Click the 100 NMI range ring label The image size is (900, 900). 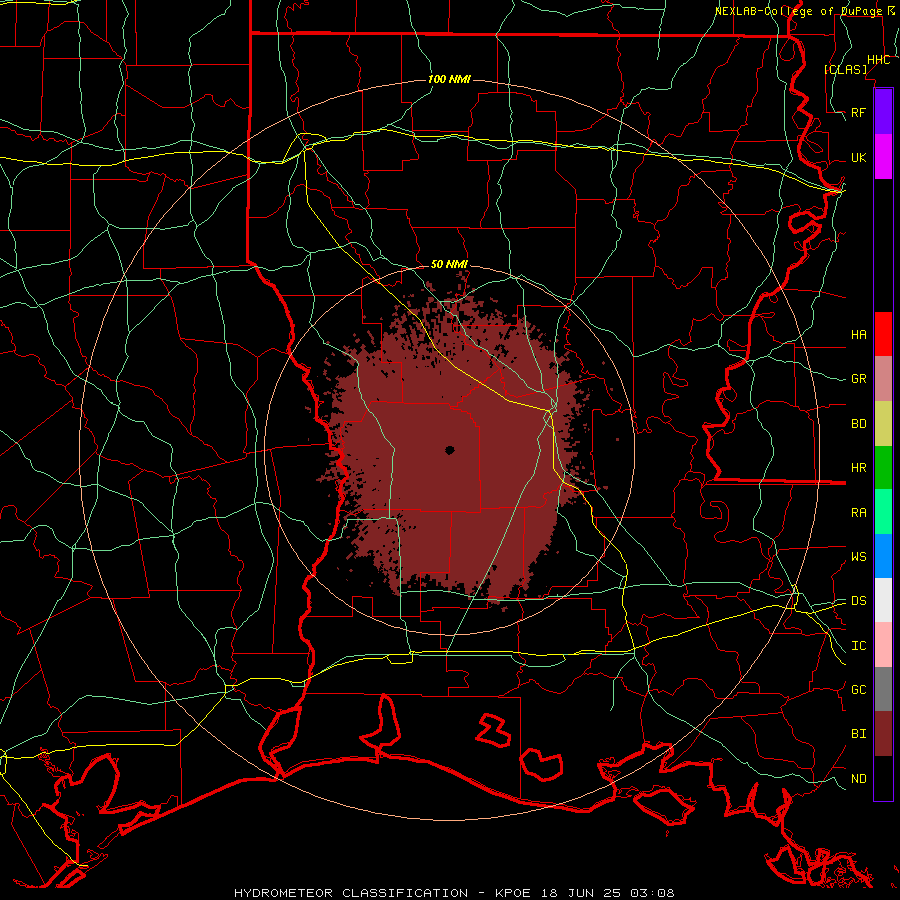[449, 79]
